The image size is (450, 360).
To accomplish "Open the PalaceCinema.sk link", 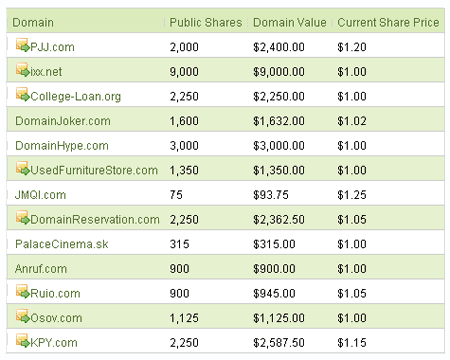I will coord(62,244).
